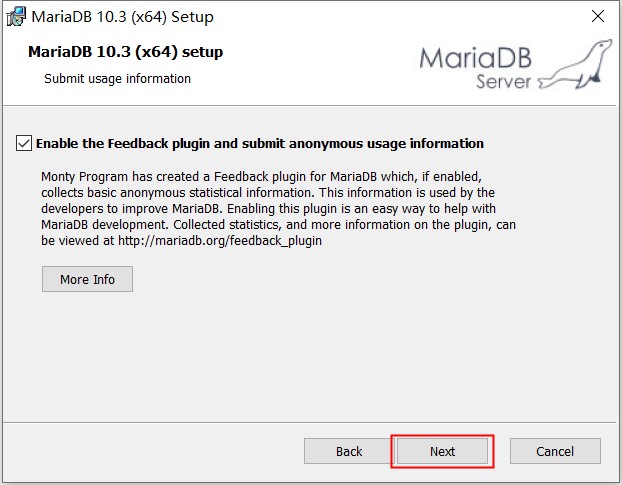Uncheck the Enable Feedback plugin checkbox

click(x=24, y=143)
